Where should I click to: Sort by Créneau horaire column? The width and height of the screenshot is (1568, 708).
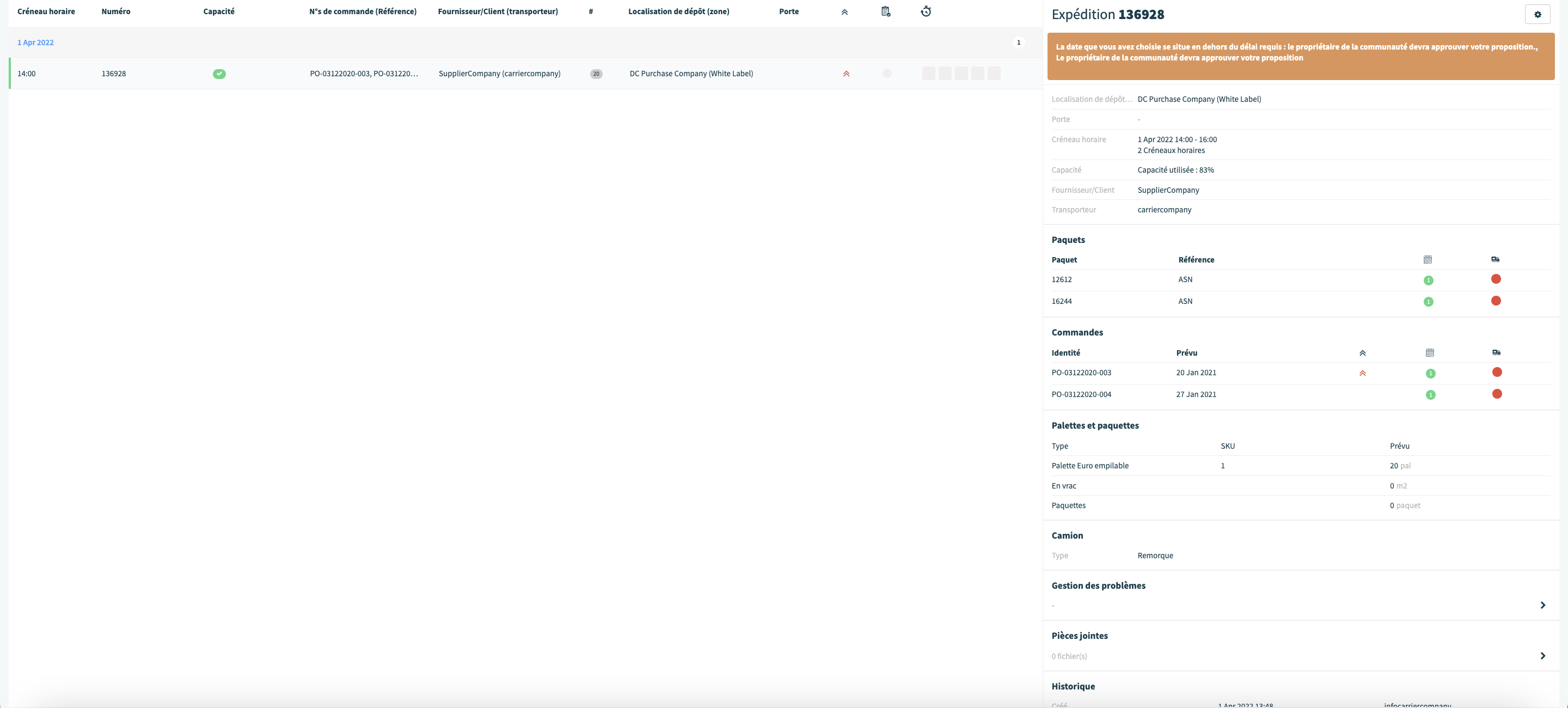point(46,11)
